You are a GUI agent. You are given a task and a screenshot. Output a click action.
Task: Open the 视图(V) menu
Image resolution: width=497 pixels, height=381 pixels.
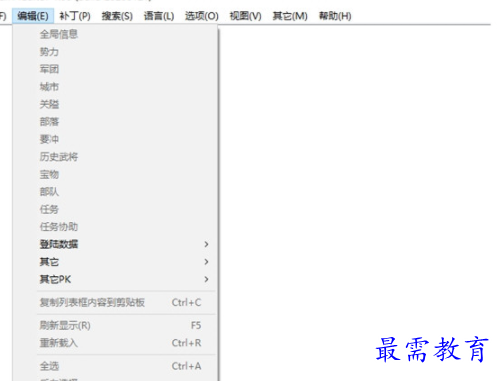coord(245,16)
